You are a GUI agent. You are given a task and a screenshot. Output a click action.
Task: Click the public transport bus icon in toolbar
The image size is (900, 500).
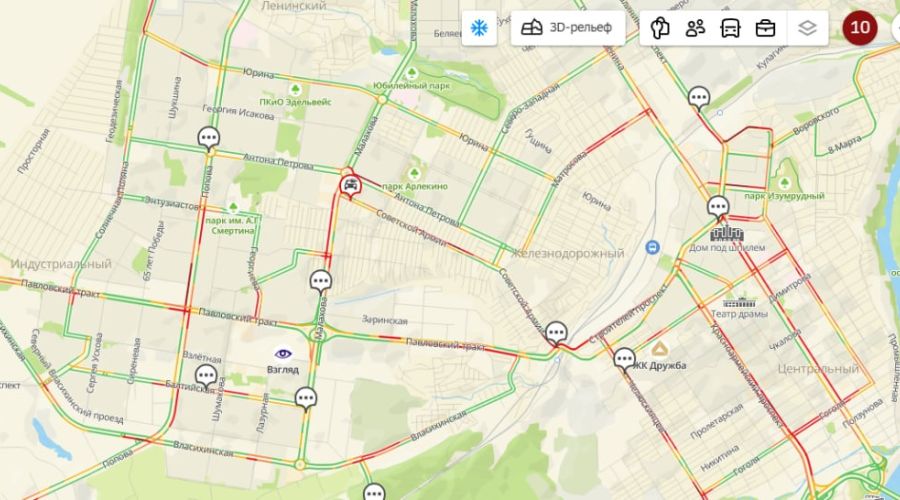click(730, 28)
